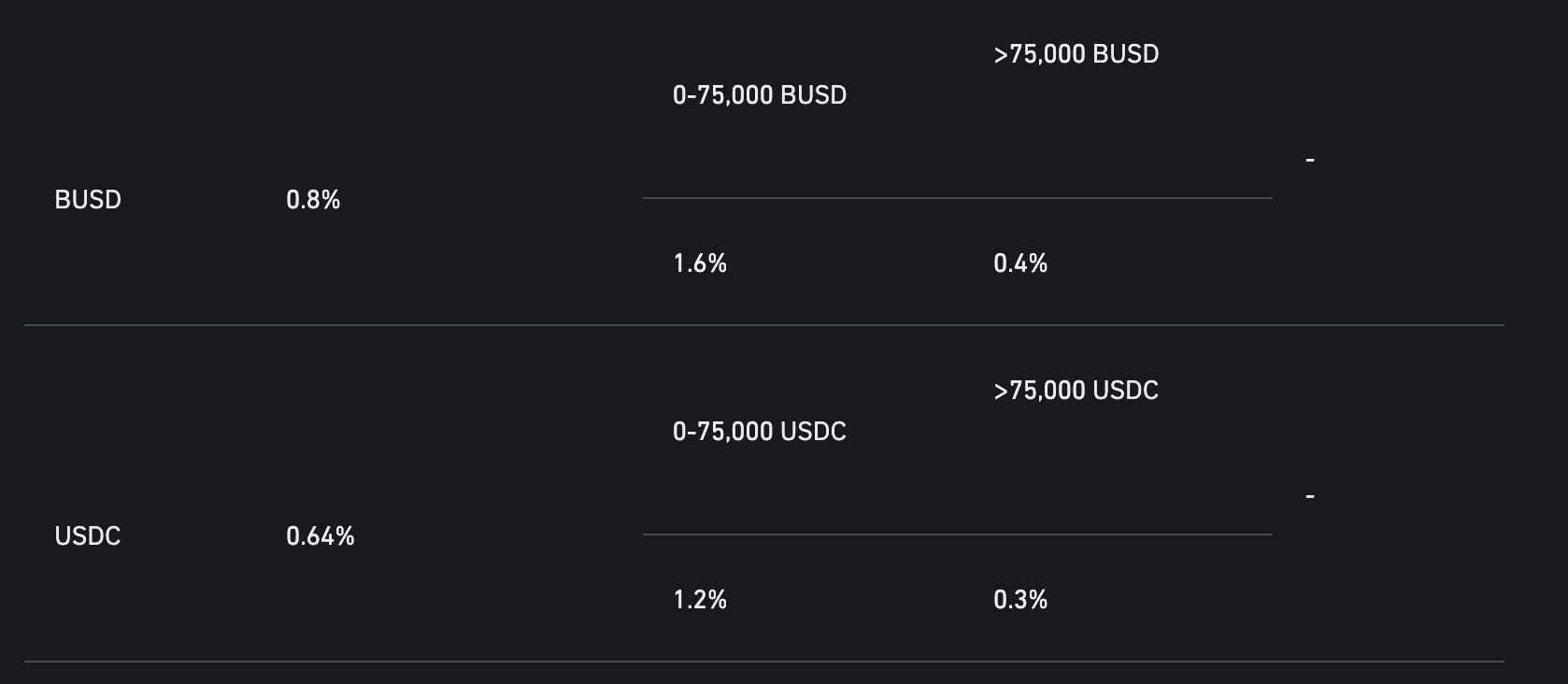
Task: Click the >75,000 USDC tier header
Action: point(1076,391)
